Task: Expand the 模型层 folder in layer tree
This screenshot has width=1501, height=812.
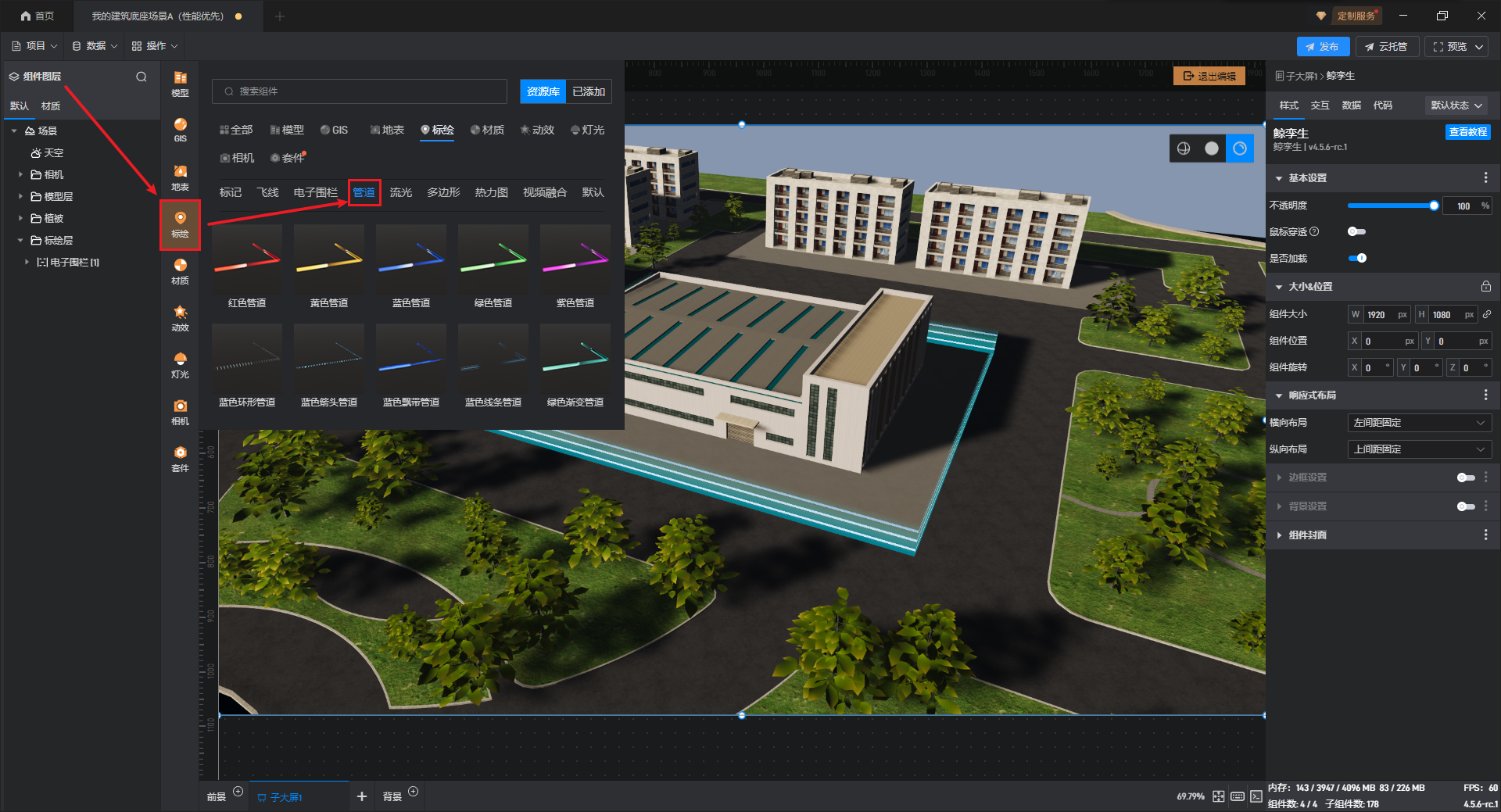Action: [21, 197]
